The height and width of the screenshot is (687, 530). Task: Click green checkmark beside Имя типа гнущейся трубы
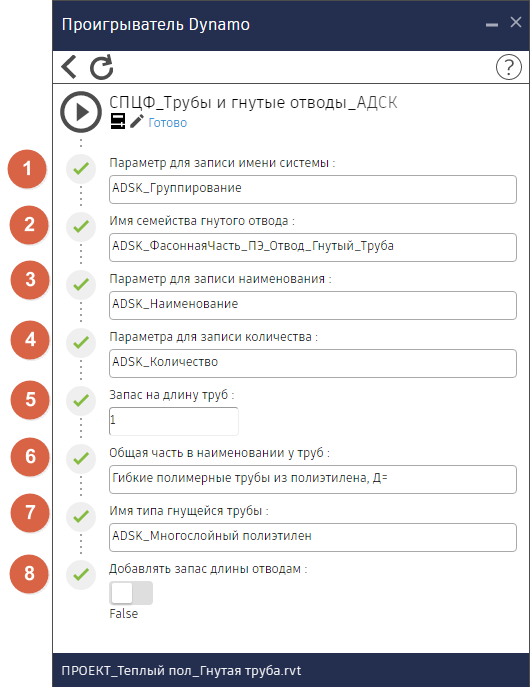(81, 517)
